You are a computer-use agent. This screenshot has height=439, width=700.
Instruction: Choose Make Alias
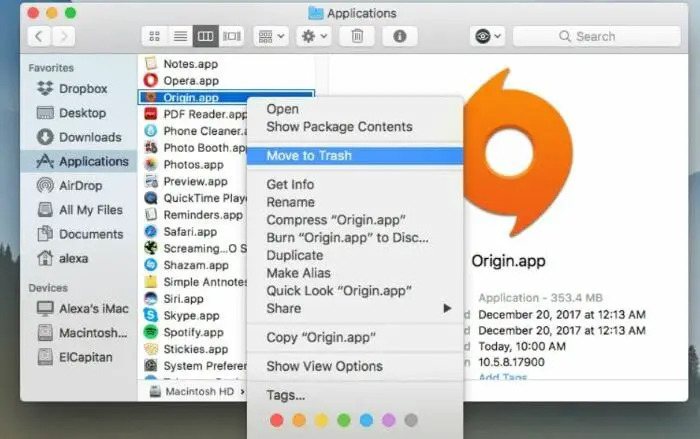pyautogui.click(x=355, y=273)
